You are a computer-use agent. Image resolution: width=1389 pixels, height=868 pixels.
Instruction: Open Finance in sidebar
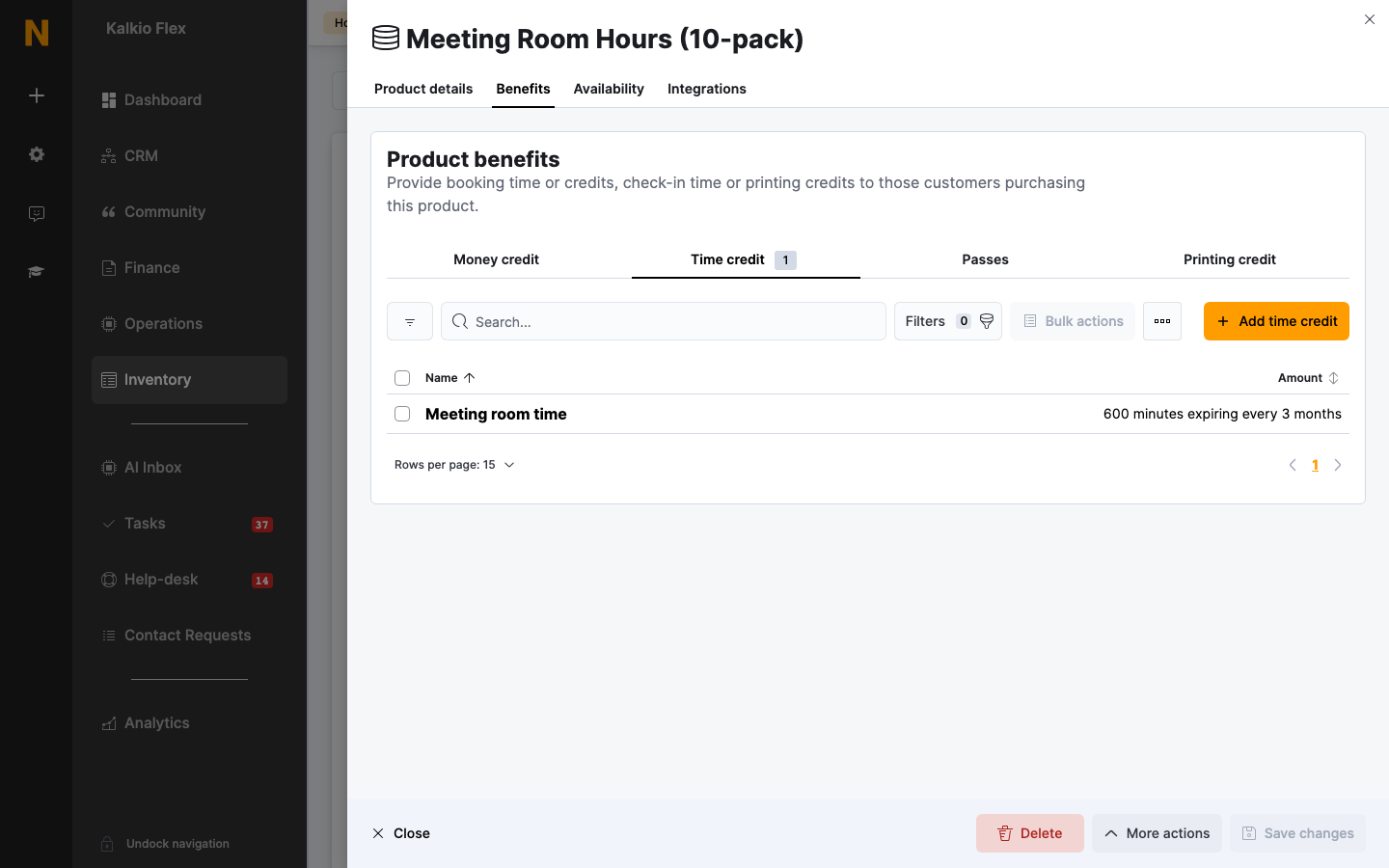(x=189, y=268)
